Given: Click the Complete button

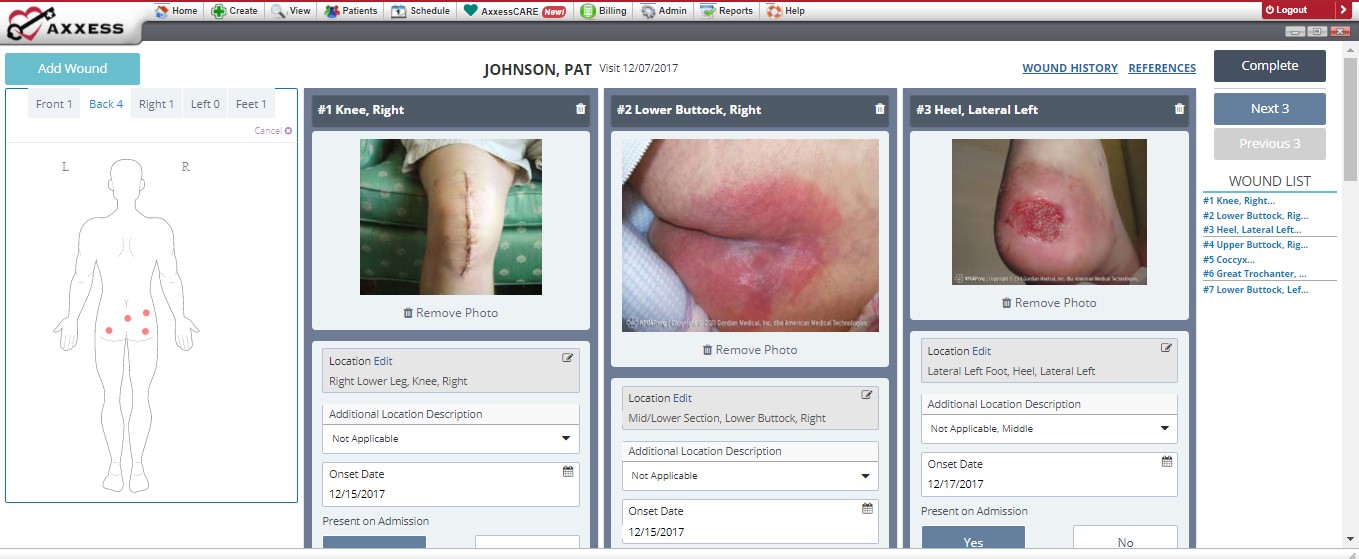Looking at the screenshot, I should click(1269, 66).
